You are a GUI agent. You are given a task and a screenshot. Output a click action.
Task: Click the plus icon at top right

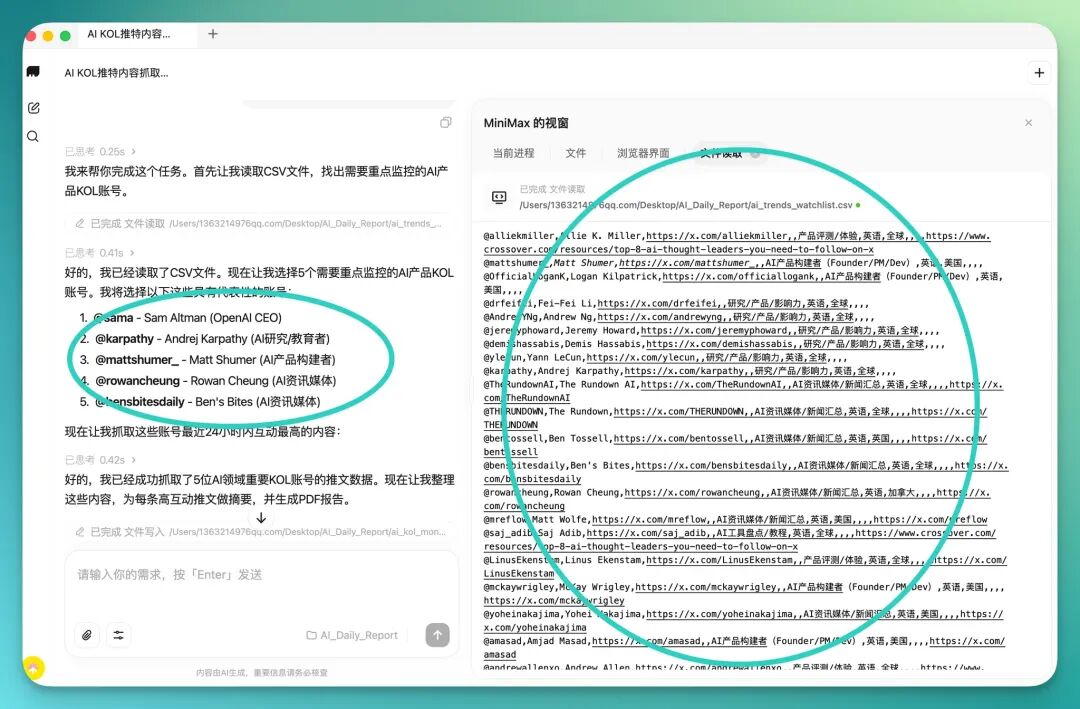tap(1039, 72)
